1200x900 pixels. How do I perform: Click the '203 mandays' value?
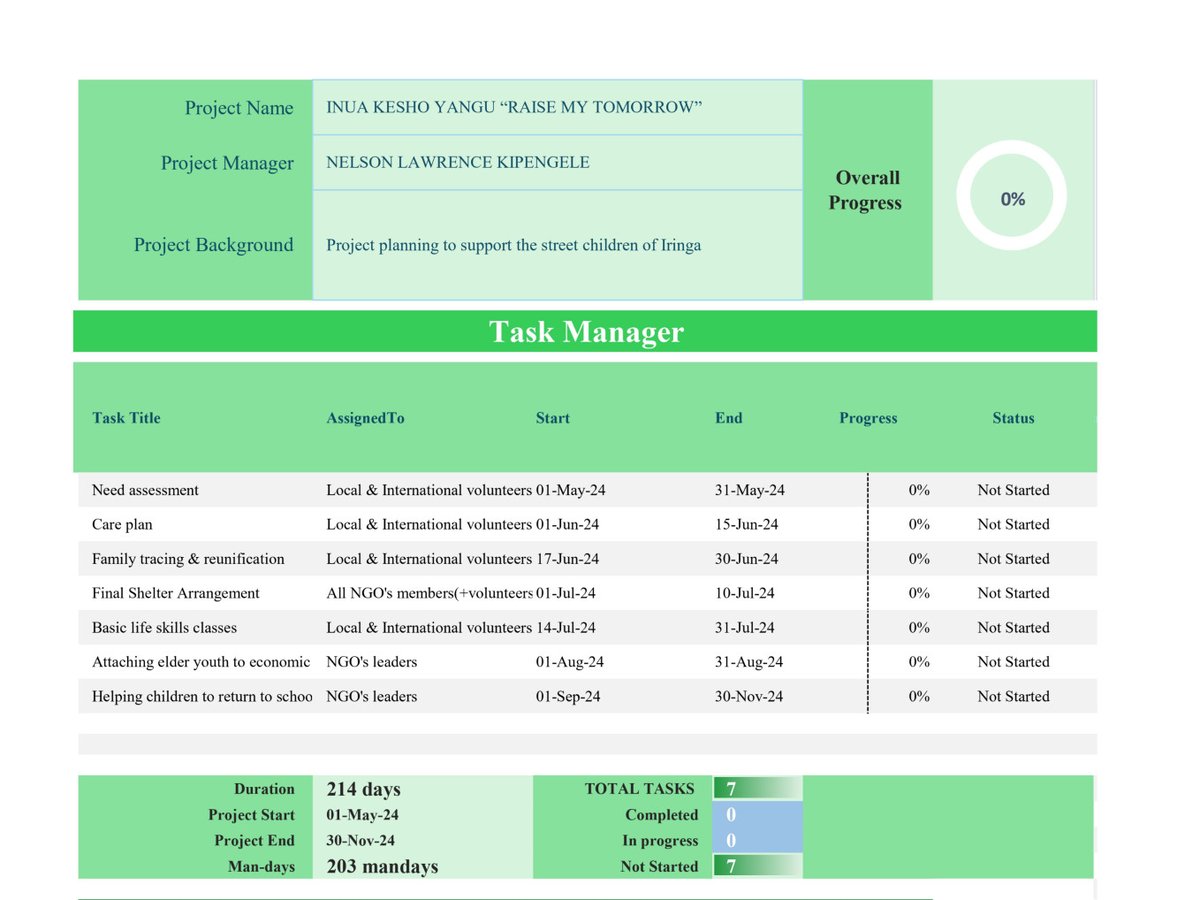(382, 867)
